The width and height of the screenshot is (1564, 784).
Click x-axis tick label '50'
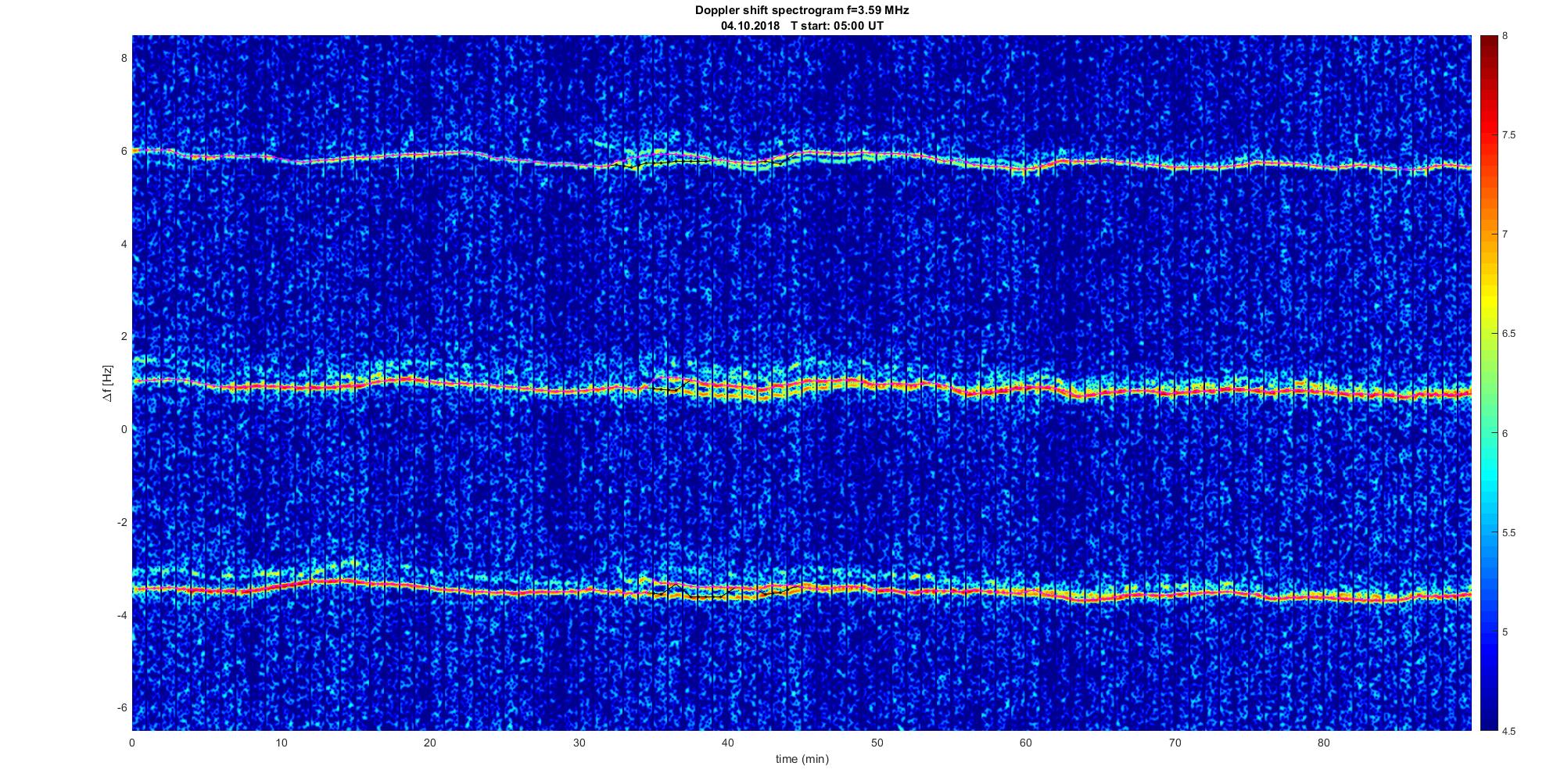click(877, 743)
